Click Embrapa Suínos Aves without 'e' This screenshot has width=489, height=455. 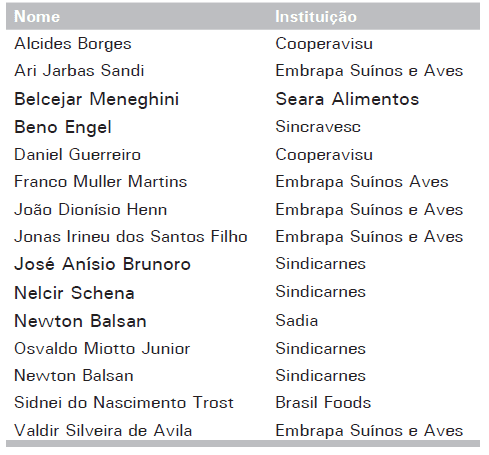(x=362, y=182)
